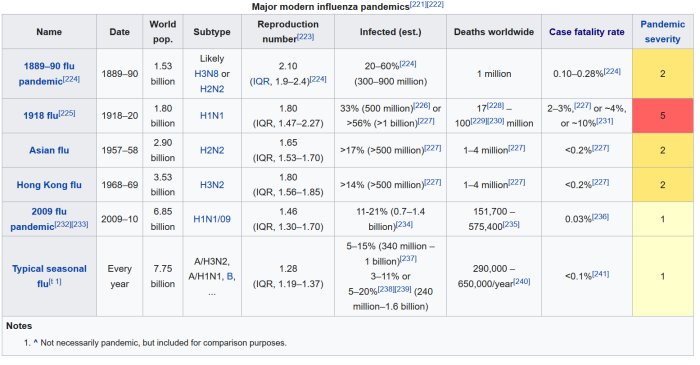This screenshot has width=700, height=365.
Task: Click footnote t 1 beside seasonal flu
Action: pyautogui.click(x=55, y=282)
